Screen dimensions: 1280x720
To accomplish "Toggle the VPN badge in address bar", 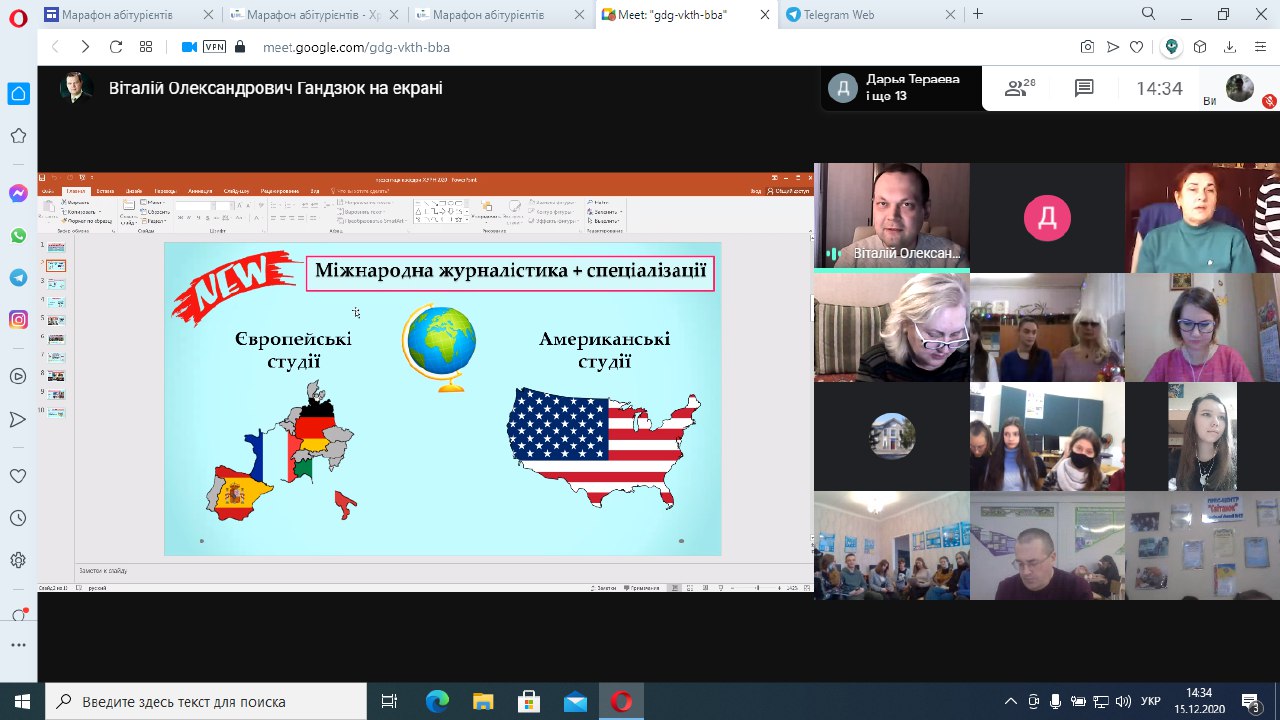I will click(x=214, y=47).
